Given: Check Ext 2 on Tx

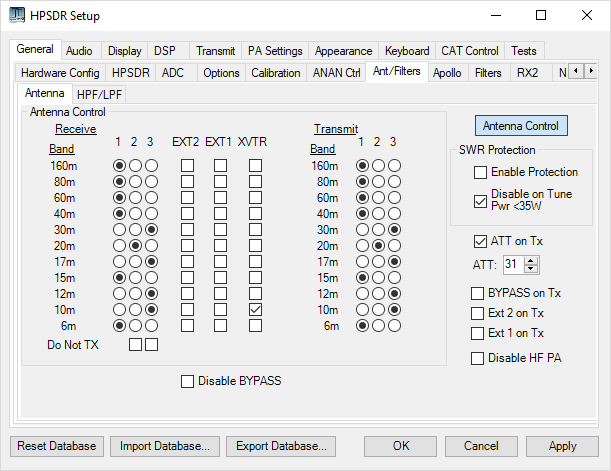Looking at the screenshot, I should pyautogui.click(x=477, y=313).
